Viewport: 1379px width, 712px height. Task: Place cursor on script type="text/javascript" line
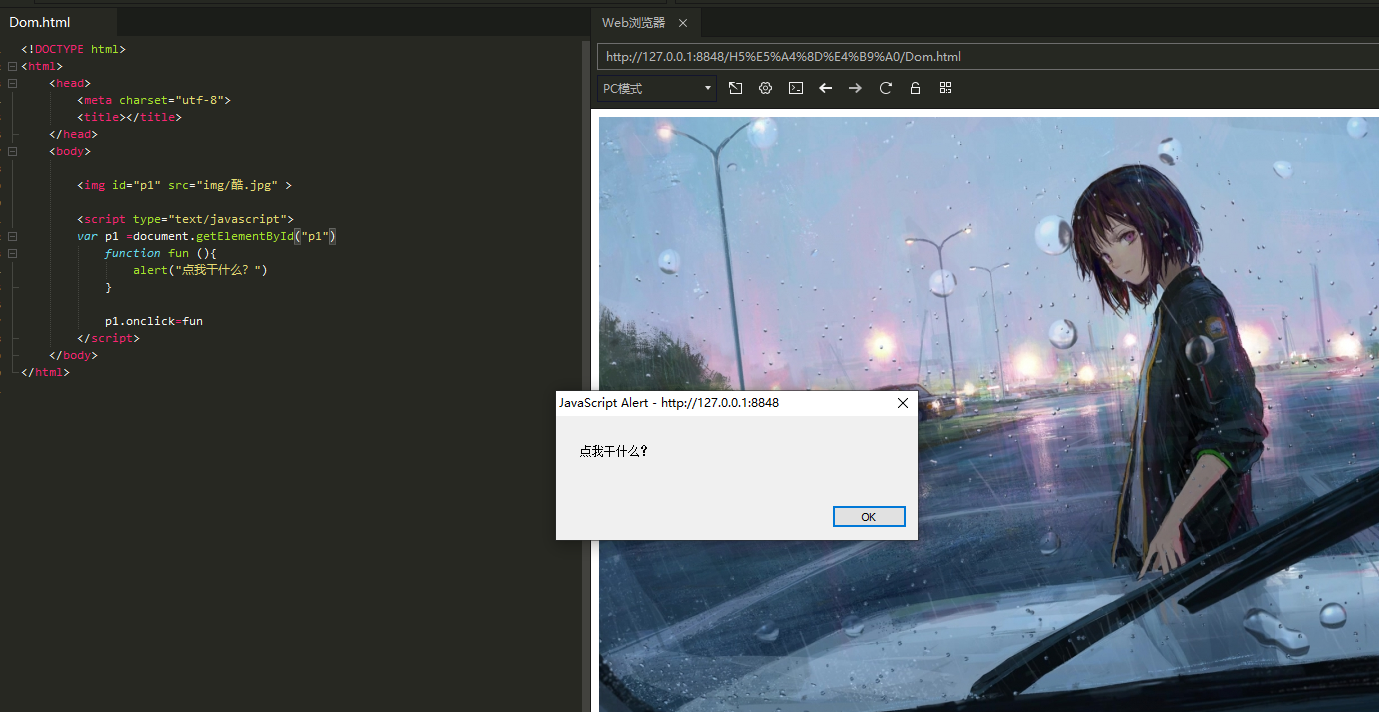point(185,219)
